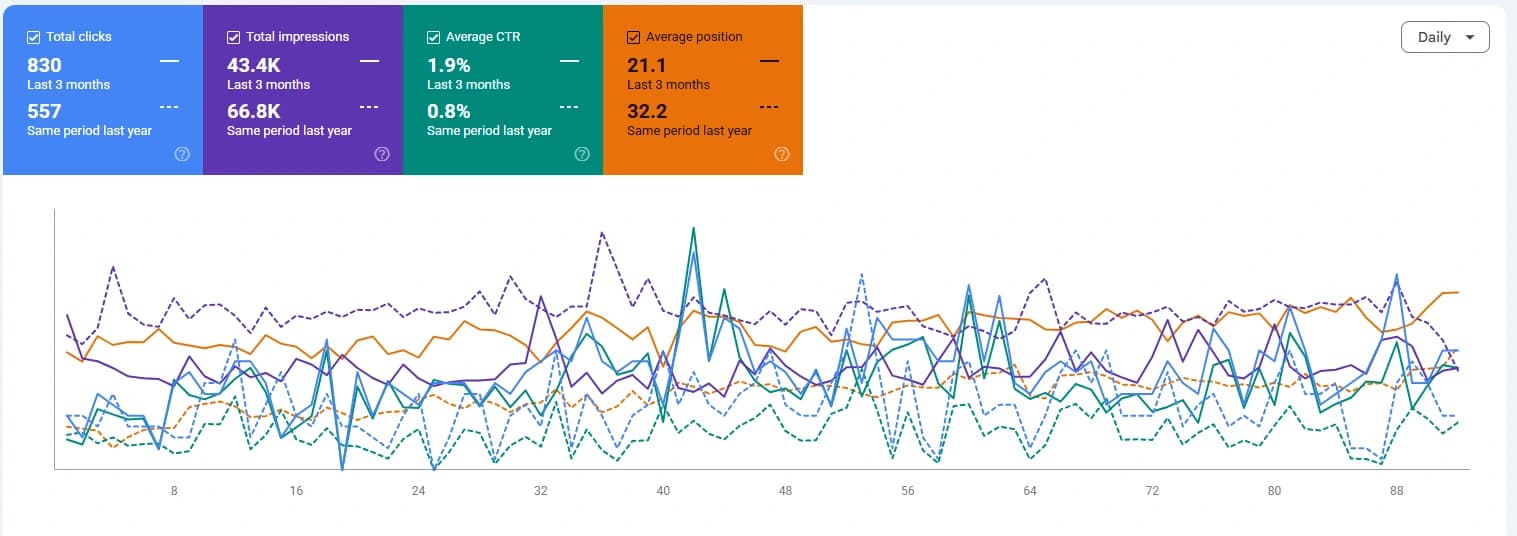This screenshot has height=536, width=1517.
Task: Open help icon on Total clicks card
Action: pyautogui.click(x=182, y=154)
